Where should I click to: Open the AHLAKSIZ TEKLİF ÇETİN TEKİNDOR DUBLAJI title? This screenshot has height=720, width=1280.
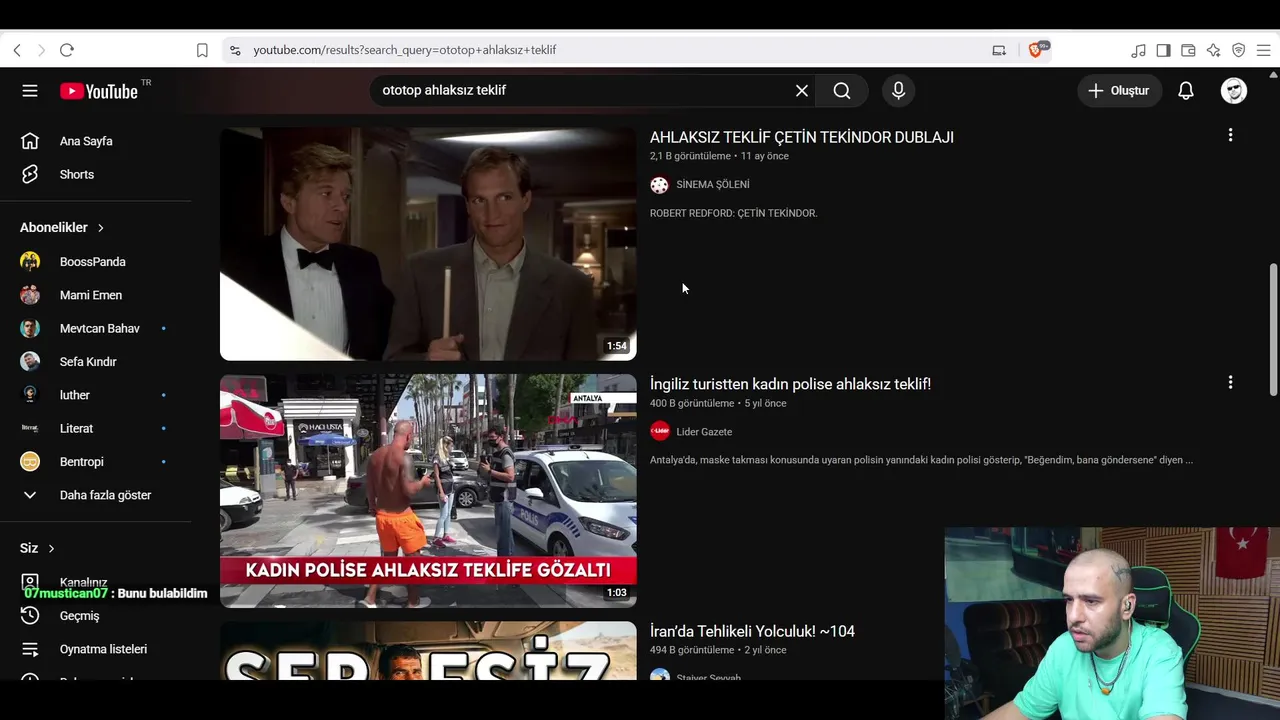click(802, 138)
